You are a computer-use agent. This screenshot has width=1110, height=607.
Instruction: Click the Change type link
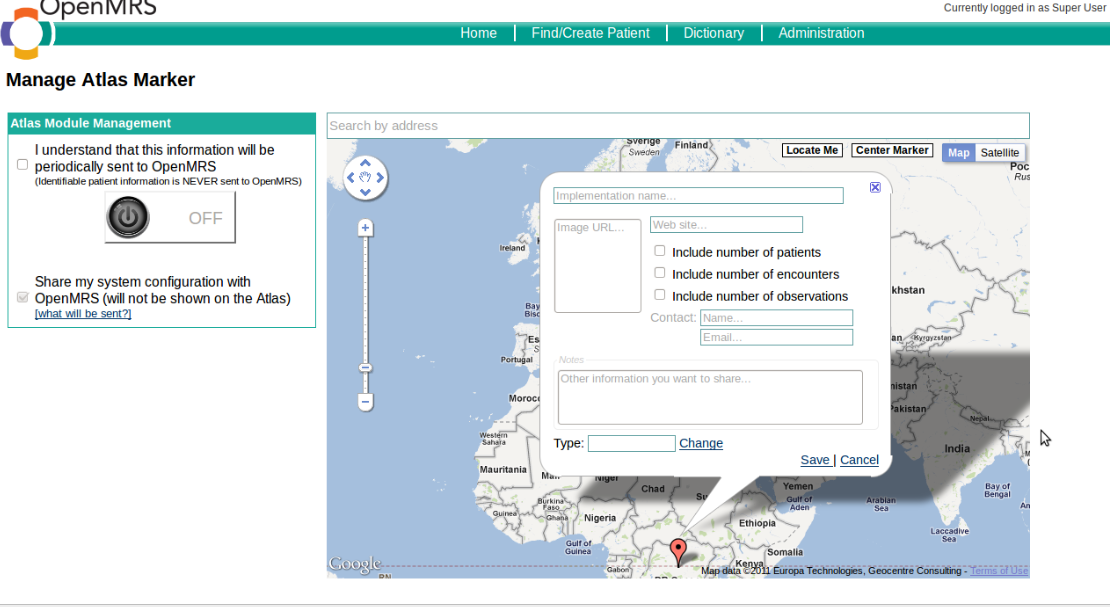[701, 443]
